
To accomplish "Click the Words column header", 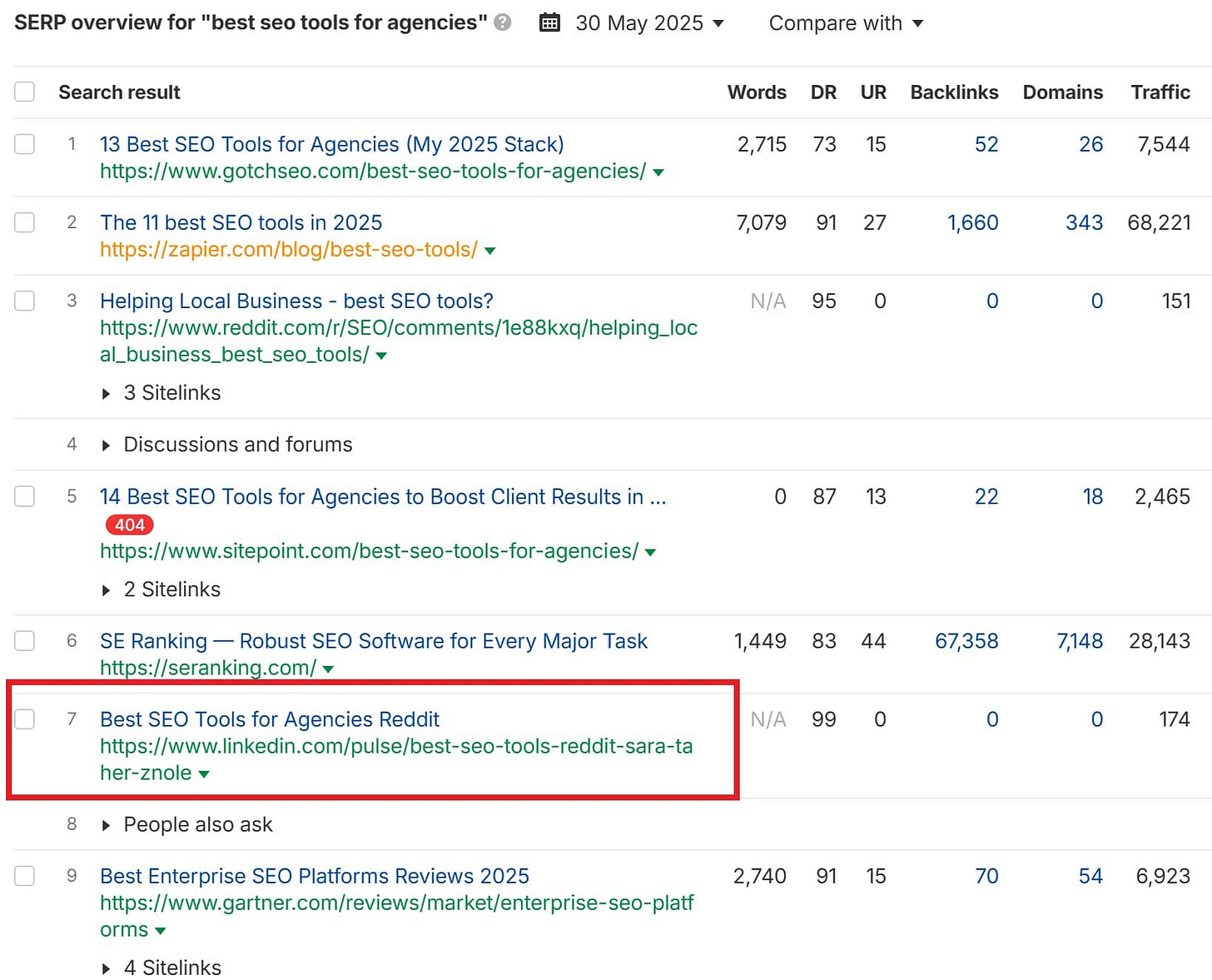I will coord(757,92).
